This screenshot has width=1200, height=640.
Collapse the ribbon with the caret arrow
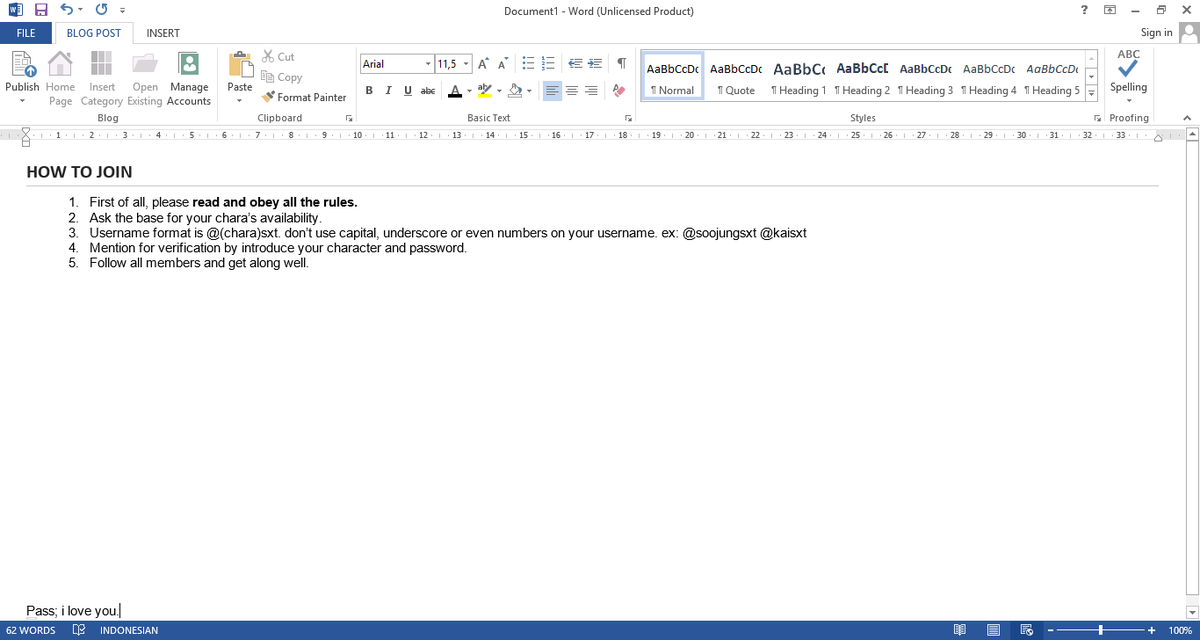click(x=1187, y=117)
